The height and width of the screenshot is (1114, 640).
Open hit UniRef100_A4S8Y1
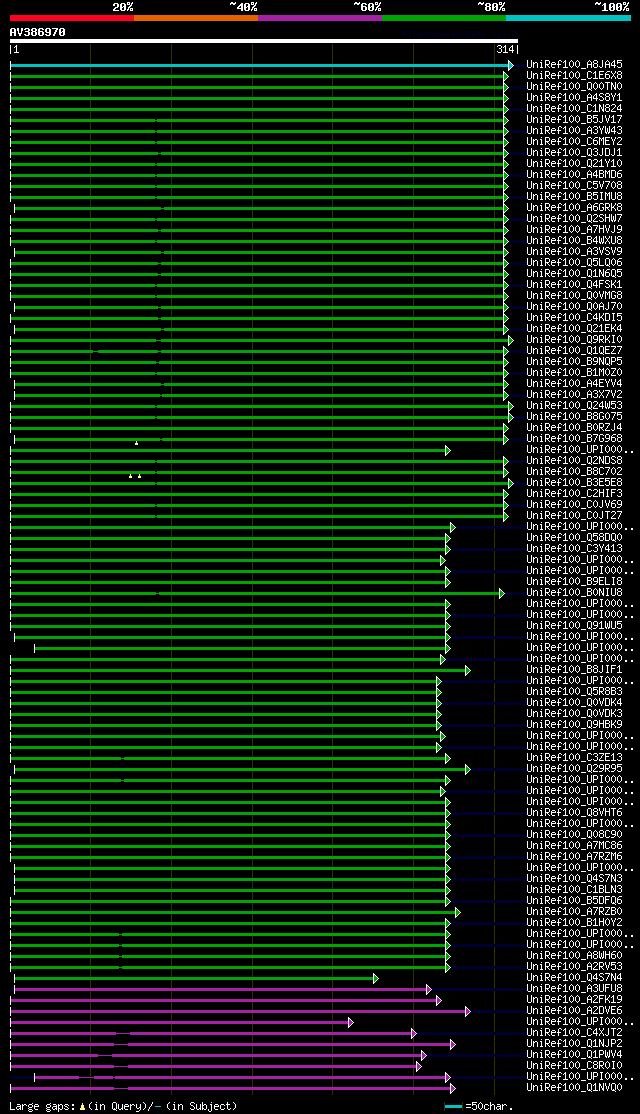pos(575,97)
